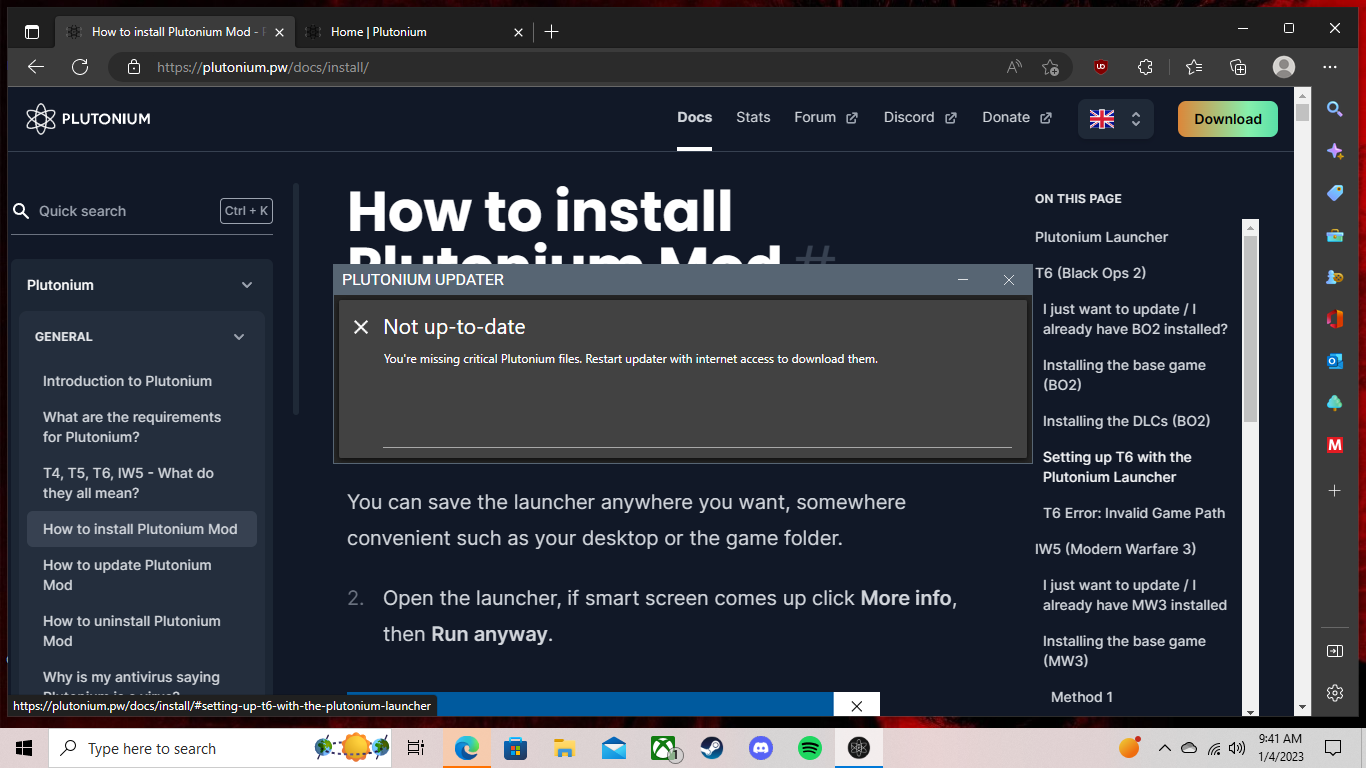The image size is (1366, 768).
Task: Open How to update Plutonium Mod
Action: [x=127, y=575]
